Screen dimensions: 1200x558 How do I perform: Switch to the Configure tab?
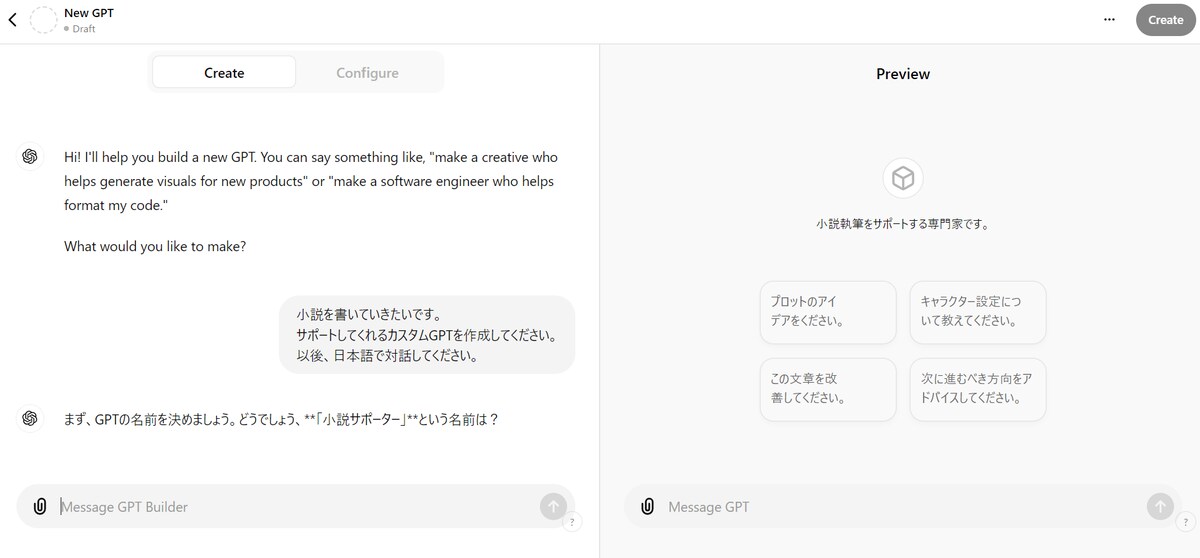coord(367,73)
